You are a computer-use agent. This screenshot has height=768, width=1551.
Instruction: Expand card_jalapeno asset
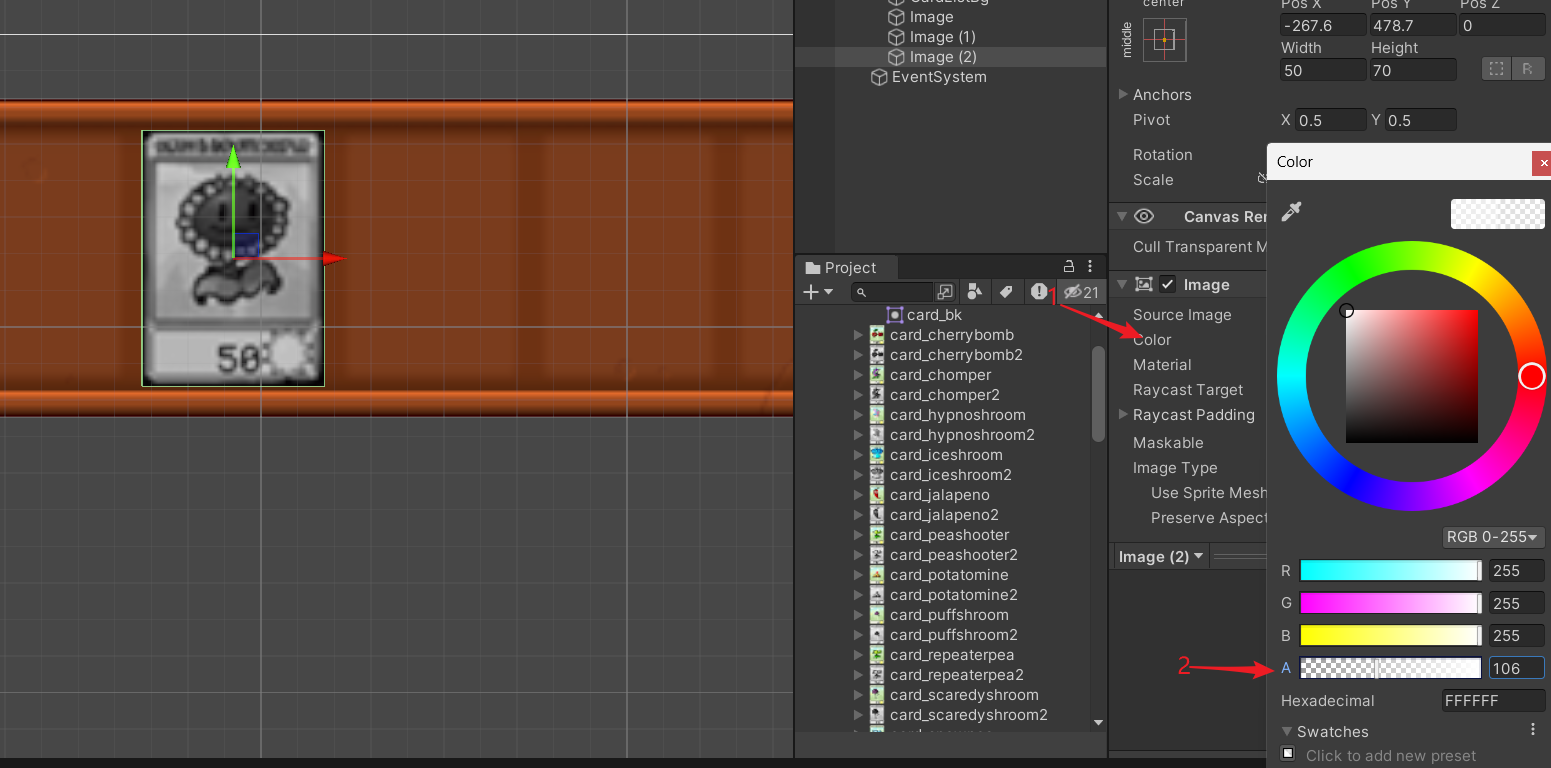858,495
